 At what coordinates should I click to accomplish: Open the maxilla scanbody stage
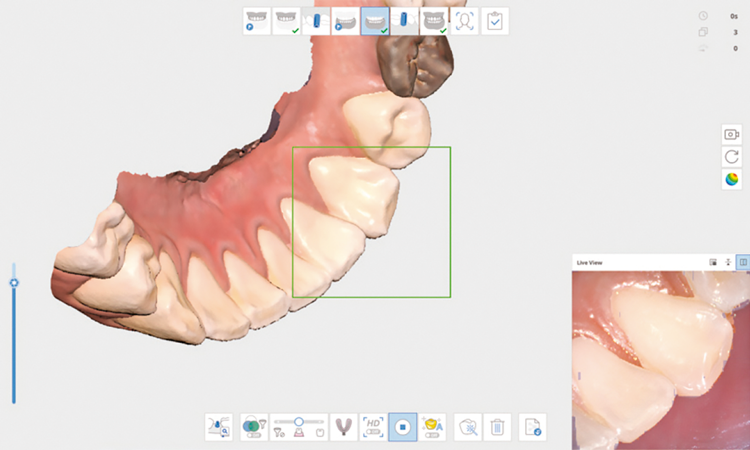[316, 21]
